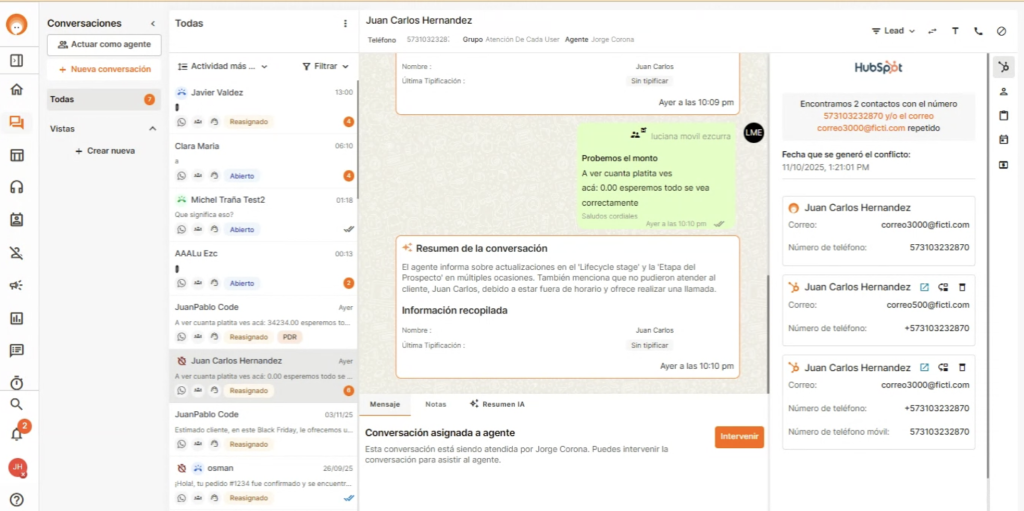Click WhatsApp icon in Javier Valdez row
Image resolution: width=1024 pixels, height=511 pixels.
pyautogui.click(x=182, y=122)
